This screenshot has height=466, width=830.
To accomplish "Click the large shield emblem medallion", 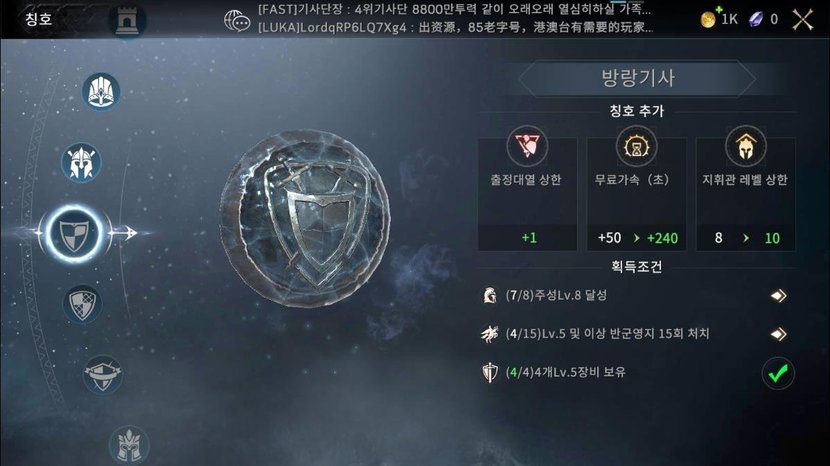I will pyautogui.click(x=305, y=219).
